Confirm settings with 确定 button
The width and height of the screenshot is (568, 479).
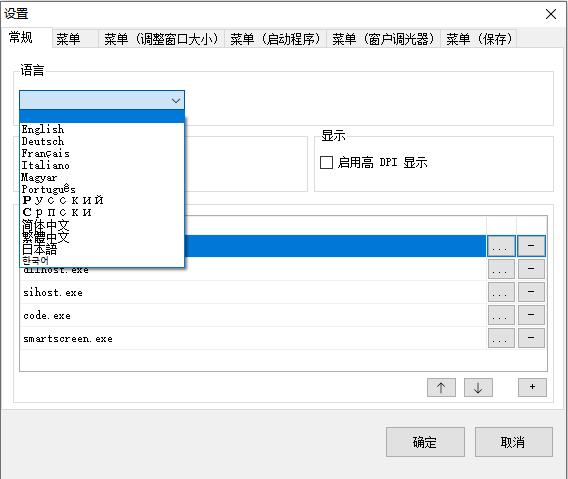coord(425,442)
